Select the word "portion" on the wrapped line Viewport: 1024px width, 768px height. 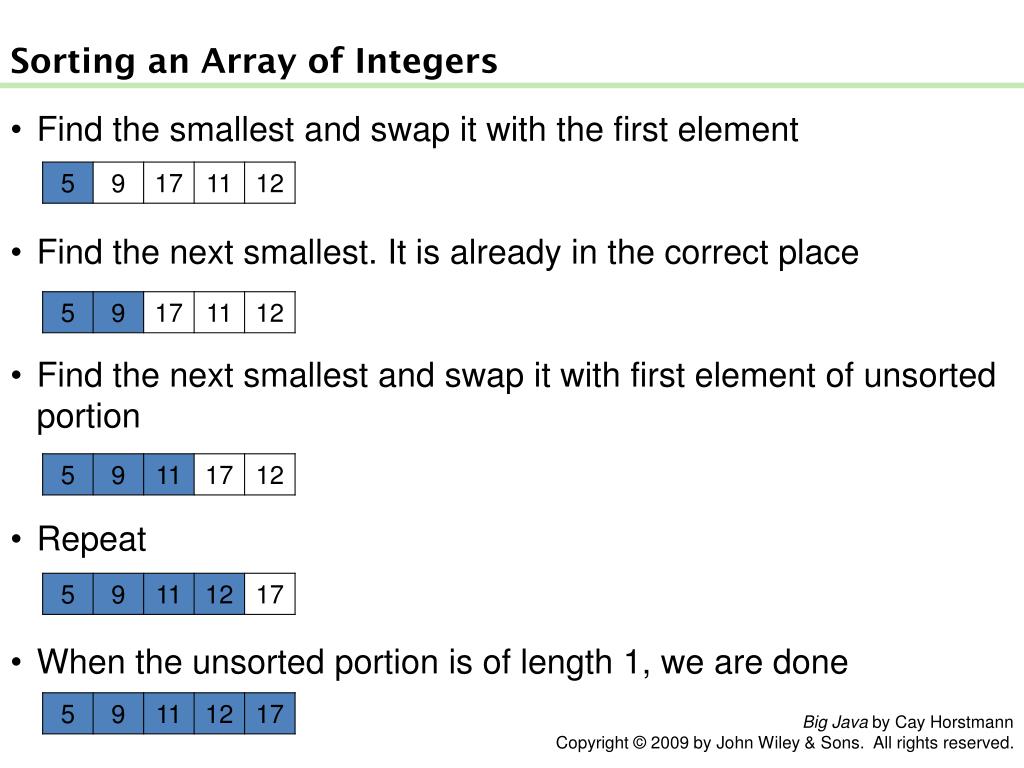click(88, 416)
